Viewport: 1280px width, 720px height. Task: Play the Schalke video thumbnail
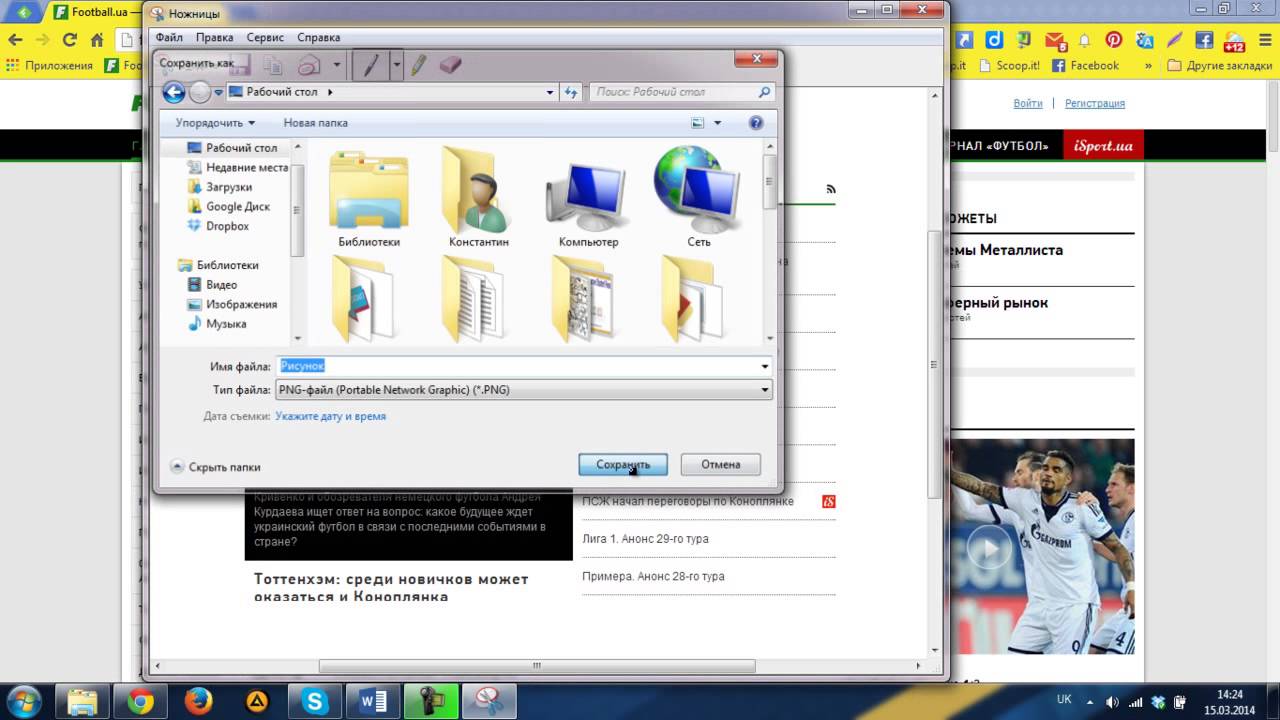(988, 550)
